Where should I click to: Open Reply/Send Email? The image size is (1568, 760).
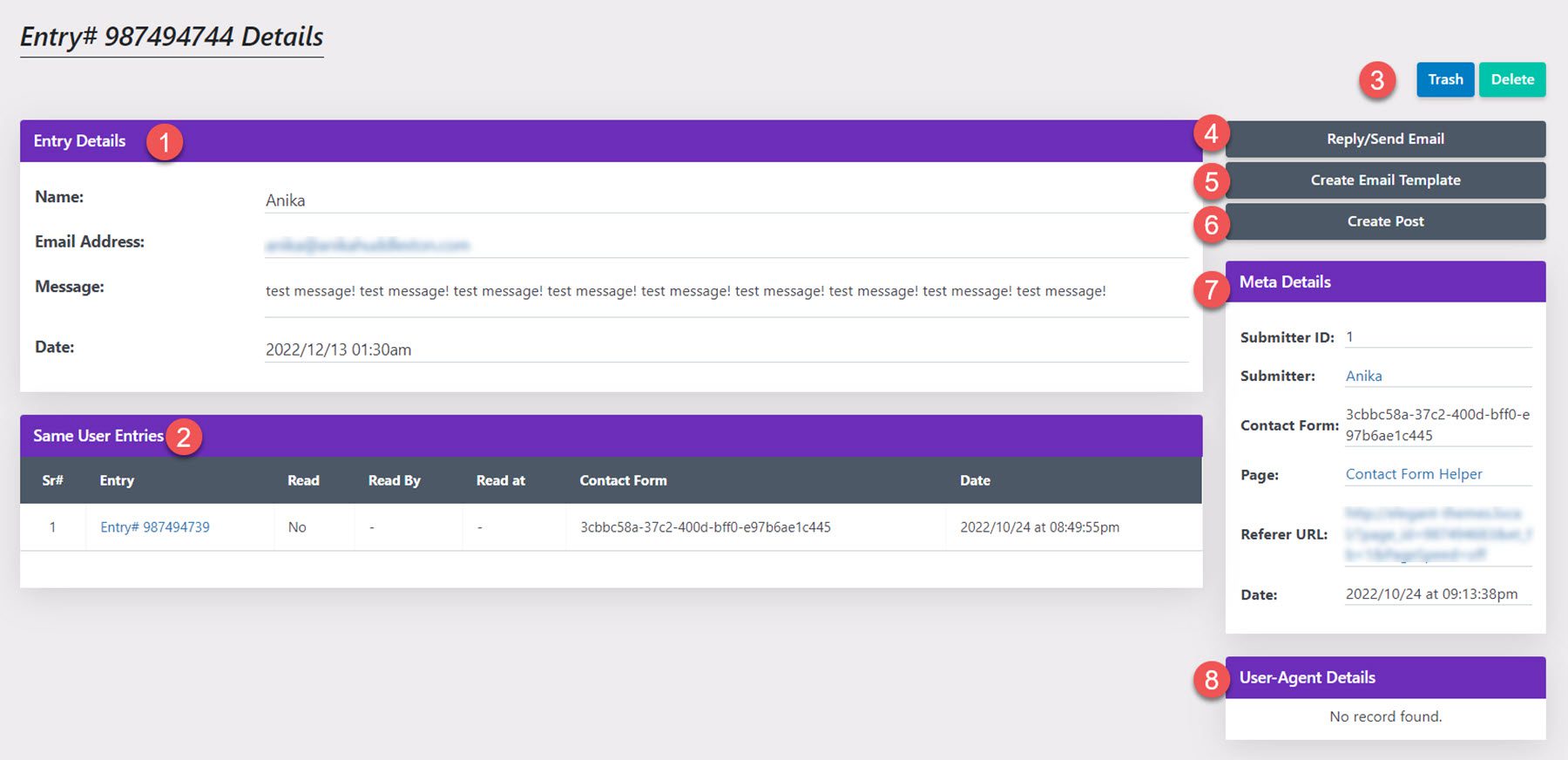pos(1385,139)
